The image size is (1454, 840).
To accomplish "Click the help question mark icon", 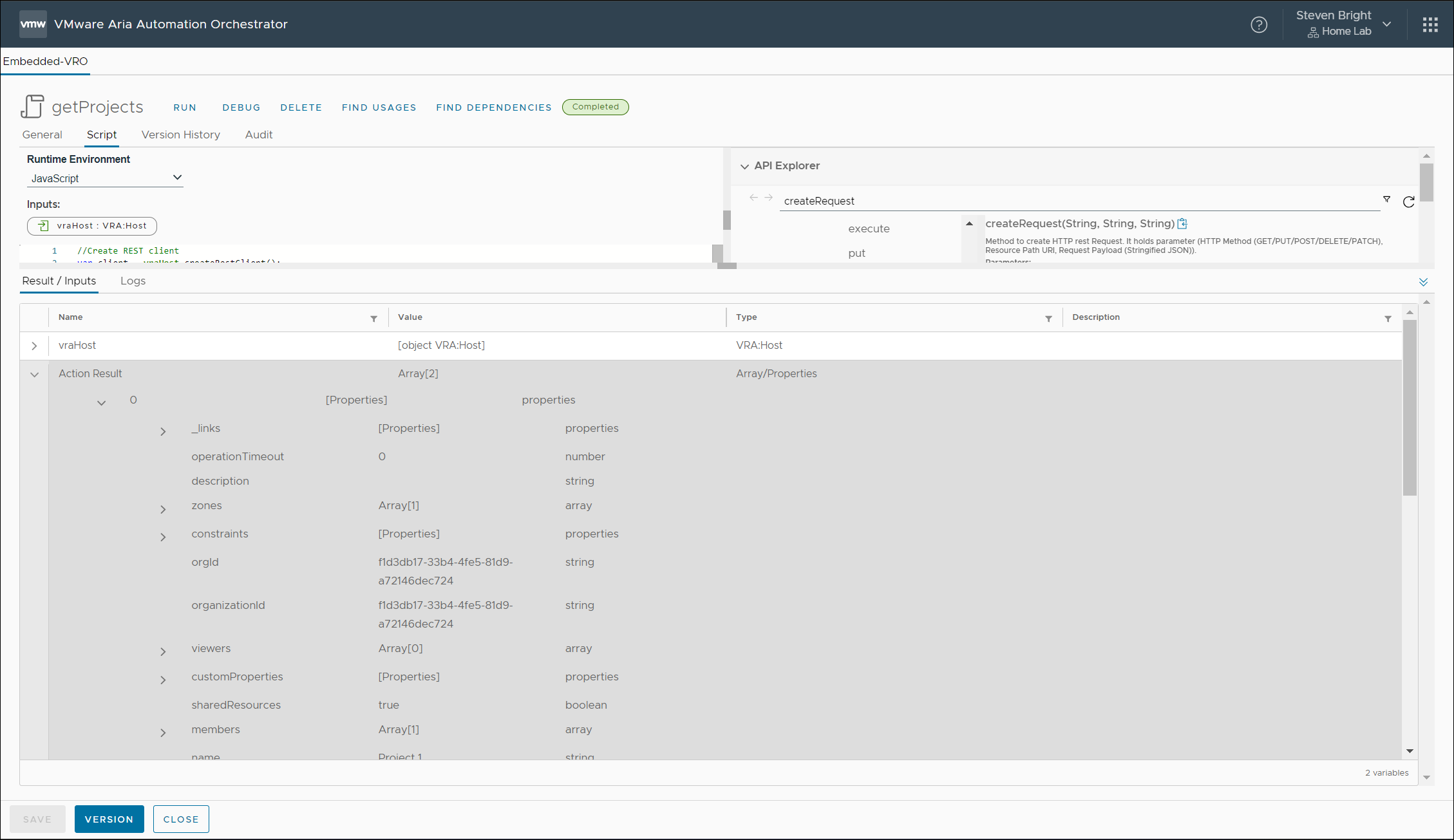I will 1258,24.
